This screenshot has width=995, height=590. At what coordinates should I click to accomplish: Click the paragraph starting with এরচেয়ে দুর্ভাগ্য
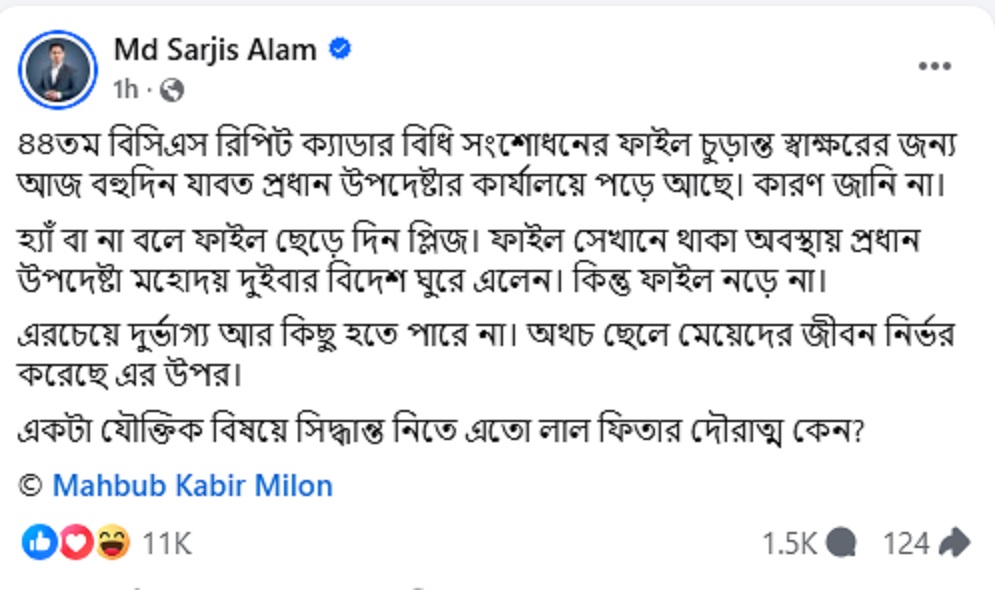[488, 356]
